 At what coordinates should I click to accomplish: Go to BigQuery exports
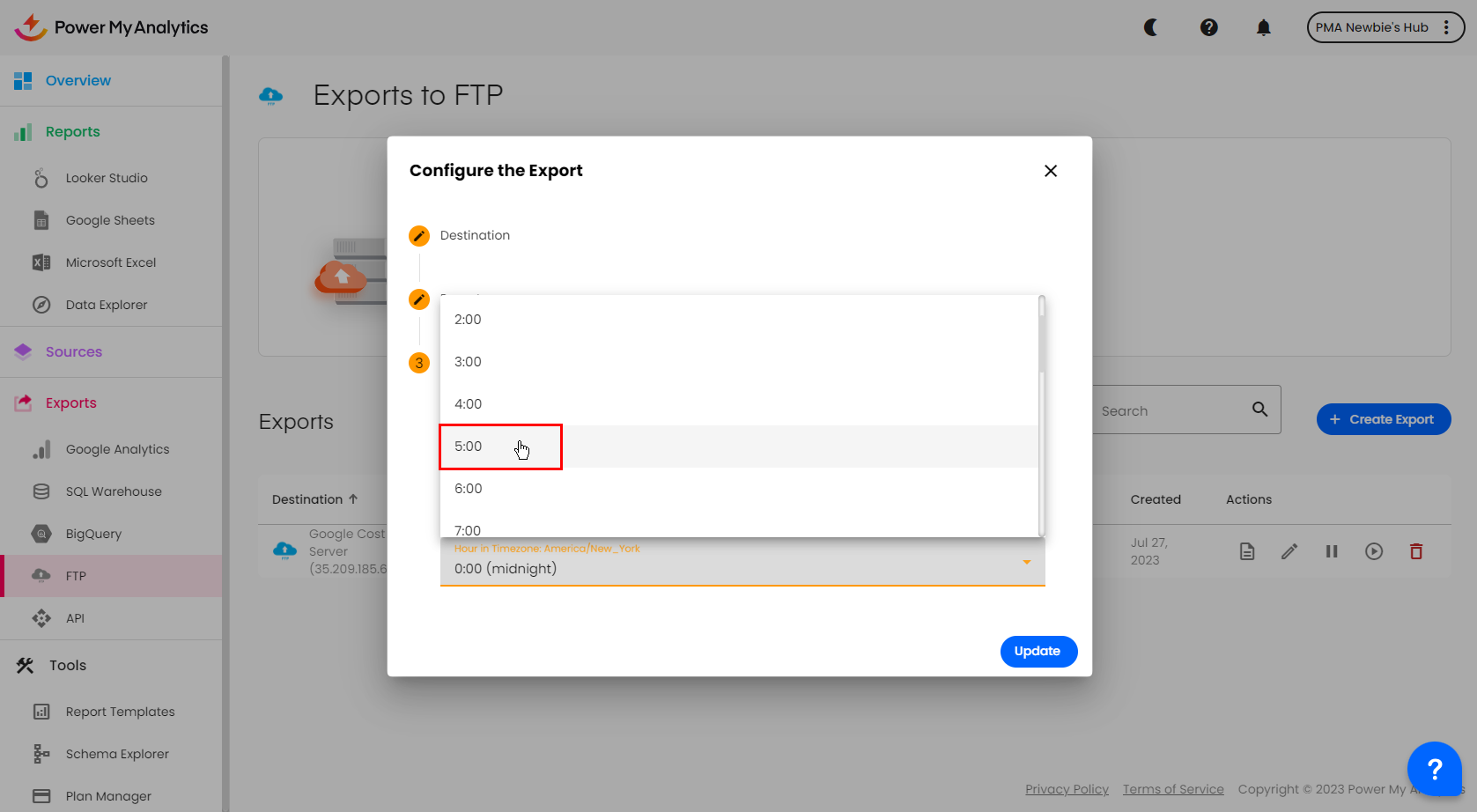[x=93, y=534]
